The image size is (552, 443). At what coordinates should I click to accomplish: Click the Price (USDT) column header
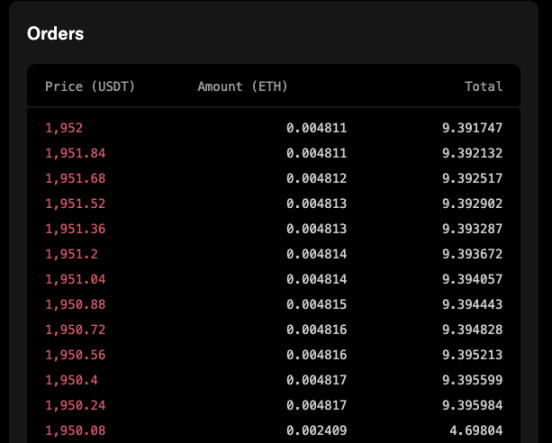pyautogui.click(x=90, y=87)
